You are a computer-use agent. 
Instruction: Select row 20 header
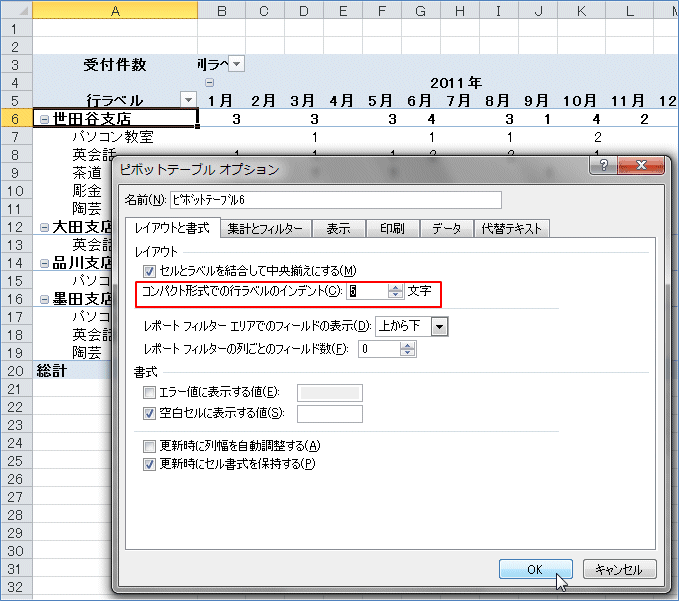click(16, 371)
